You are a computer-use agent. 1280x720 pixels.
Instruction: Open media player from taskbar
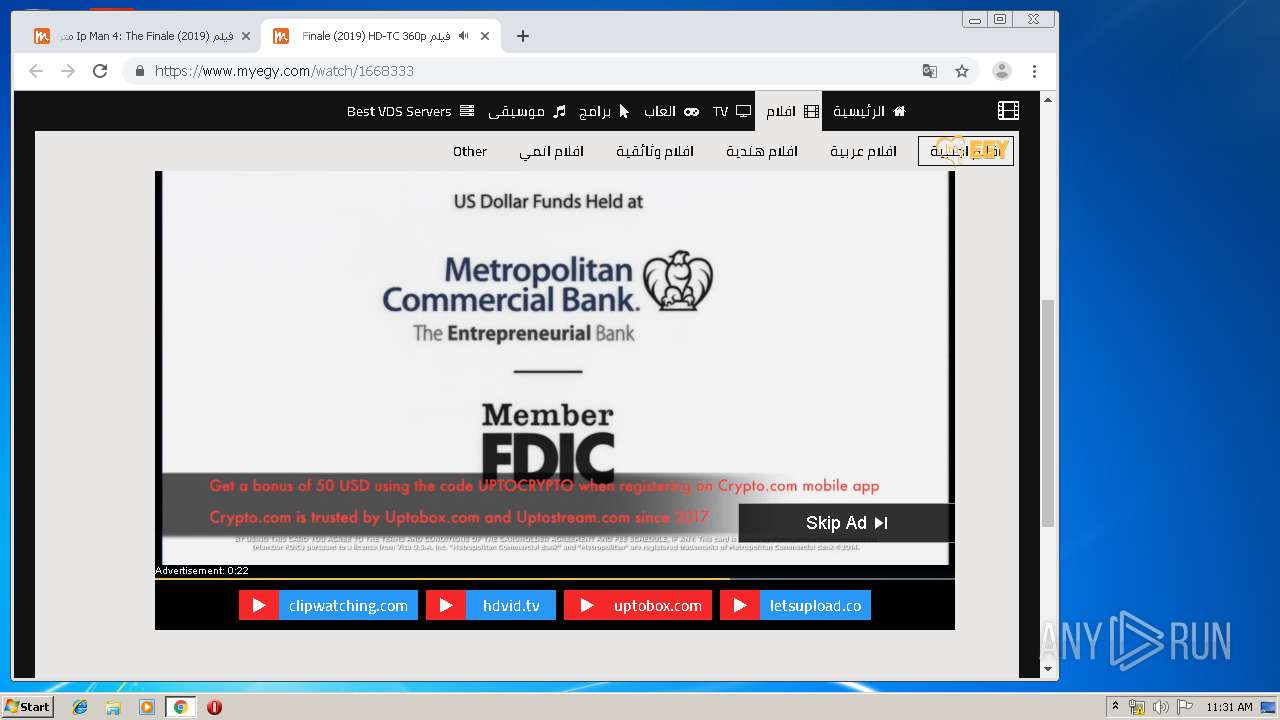[147, 707]
